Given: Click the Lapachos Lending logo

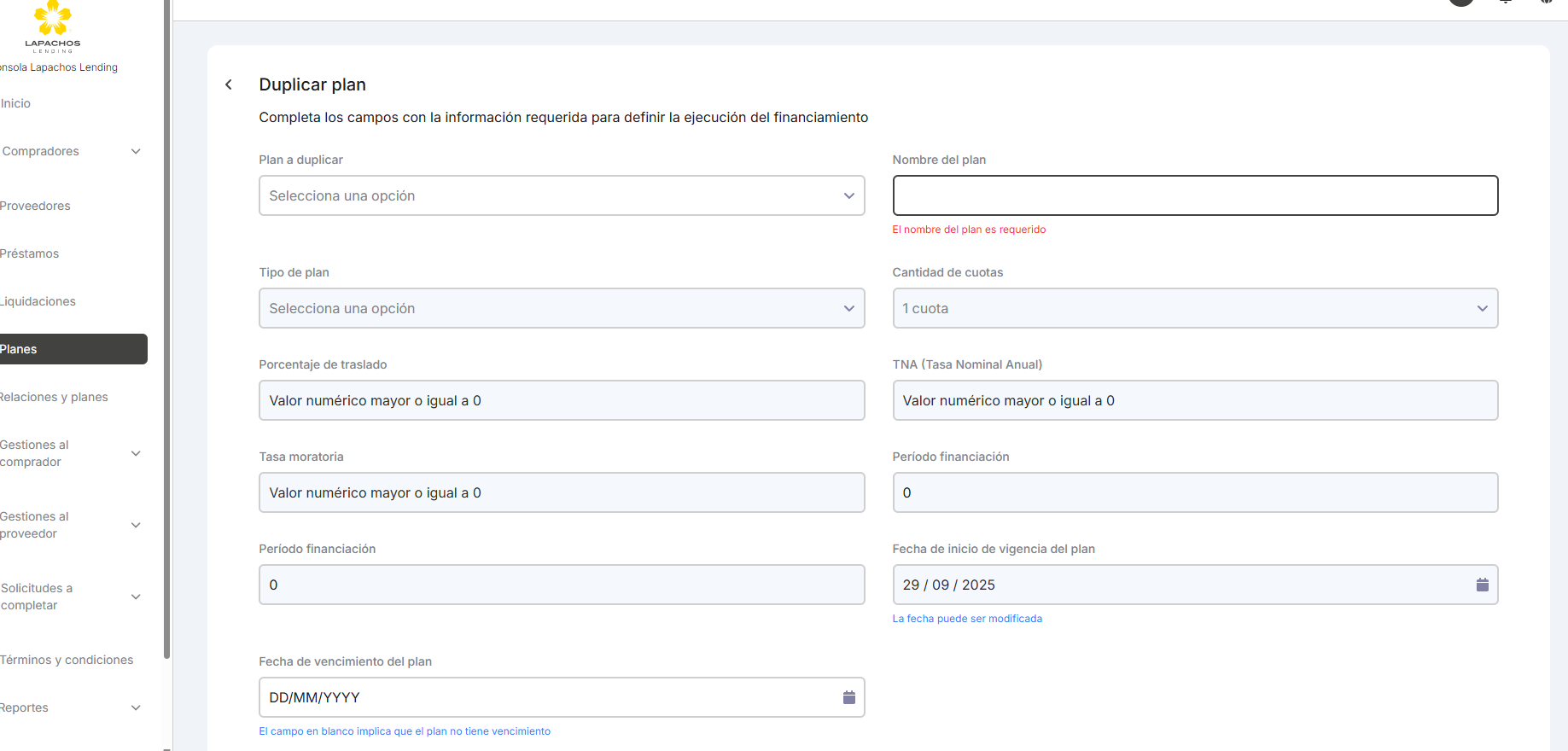Looking at the screenshot, I should point(53,26).
